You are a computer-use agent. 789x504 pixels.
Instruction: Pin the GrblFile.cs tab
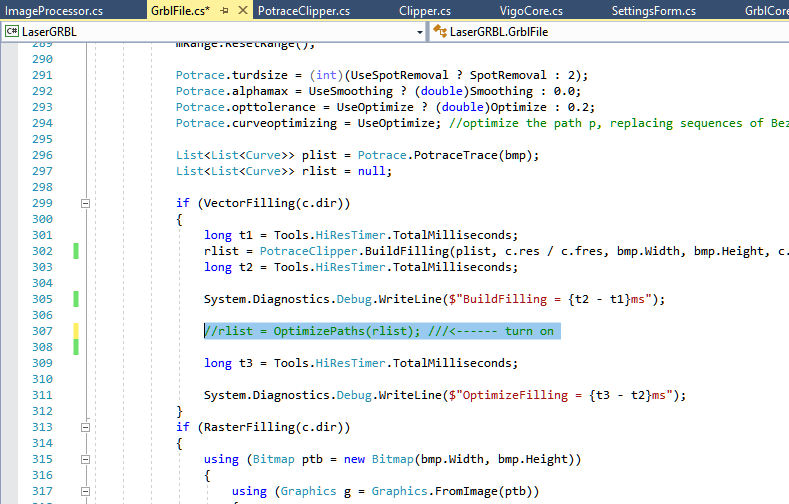click(x=225, y=11)
